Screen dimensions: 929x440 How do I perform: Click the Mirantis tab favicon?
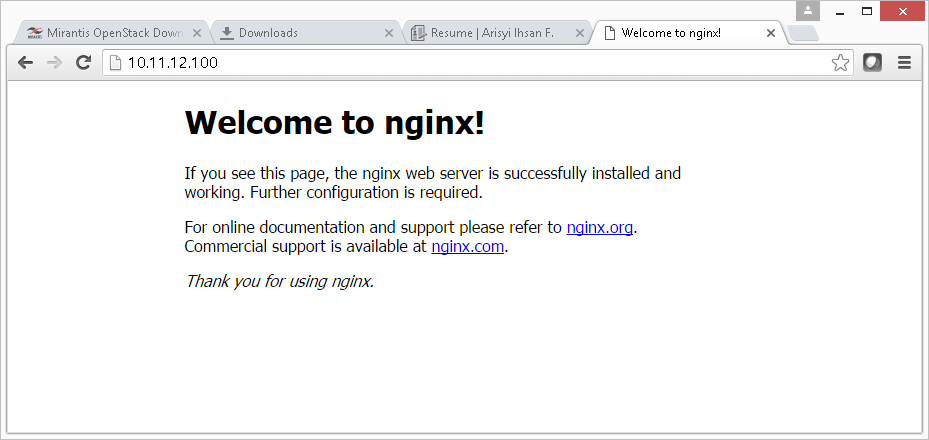pos(35,33)
